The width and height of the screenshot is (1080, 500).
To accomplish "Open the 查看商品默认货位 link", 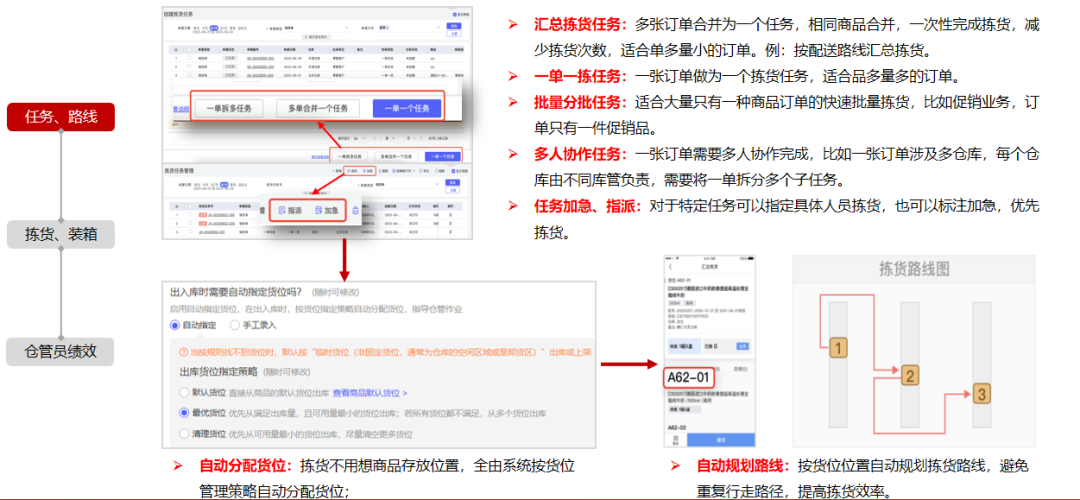I will [370, 393].
